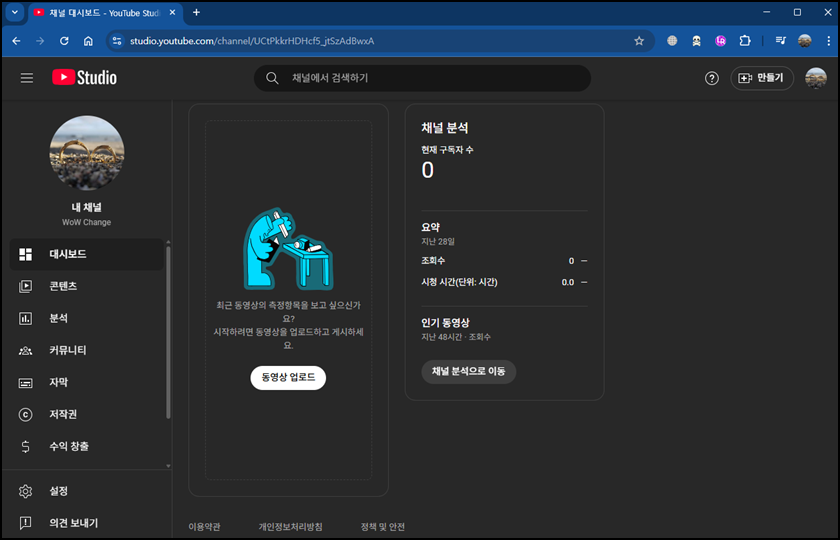Click the sidebar scroll down arrow
The height and width of the screenshot is (540, 840).
click(168, 466)
